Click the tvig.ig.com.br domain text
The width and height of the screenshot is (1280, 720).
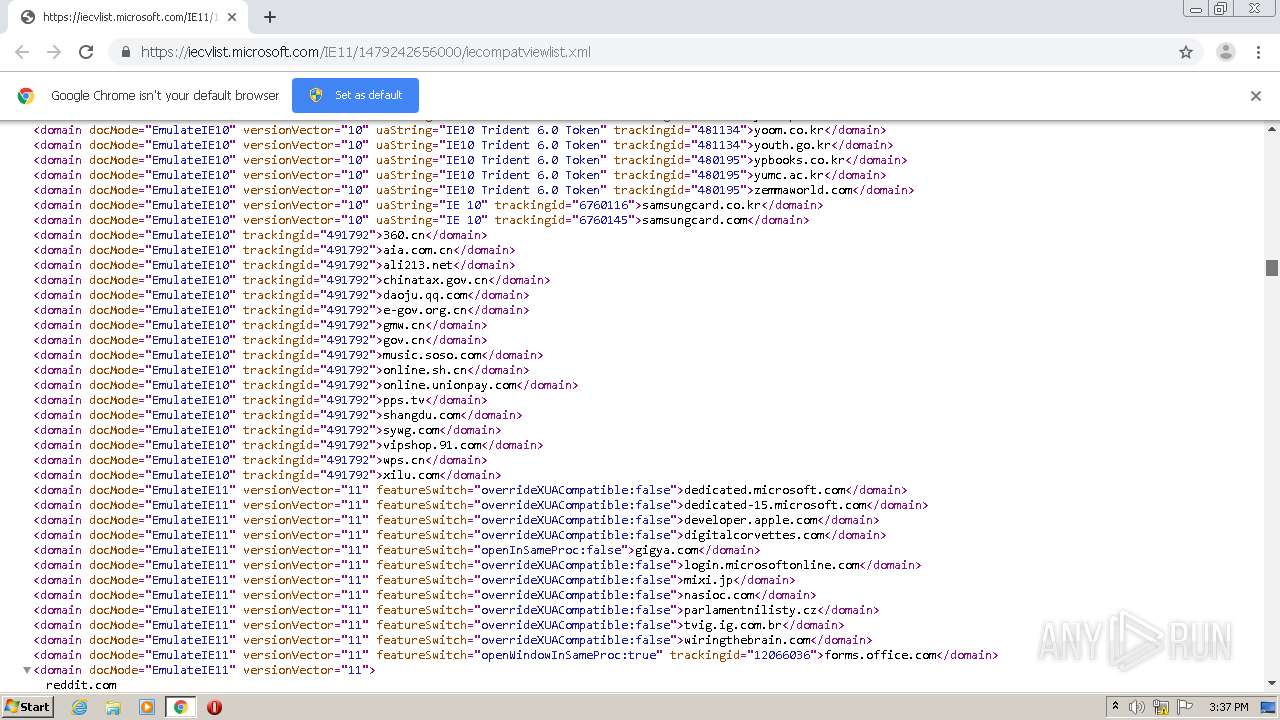pos(734,625)
